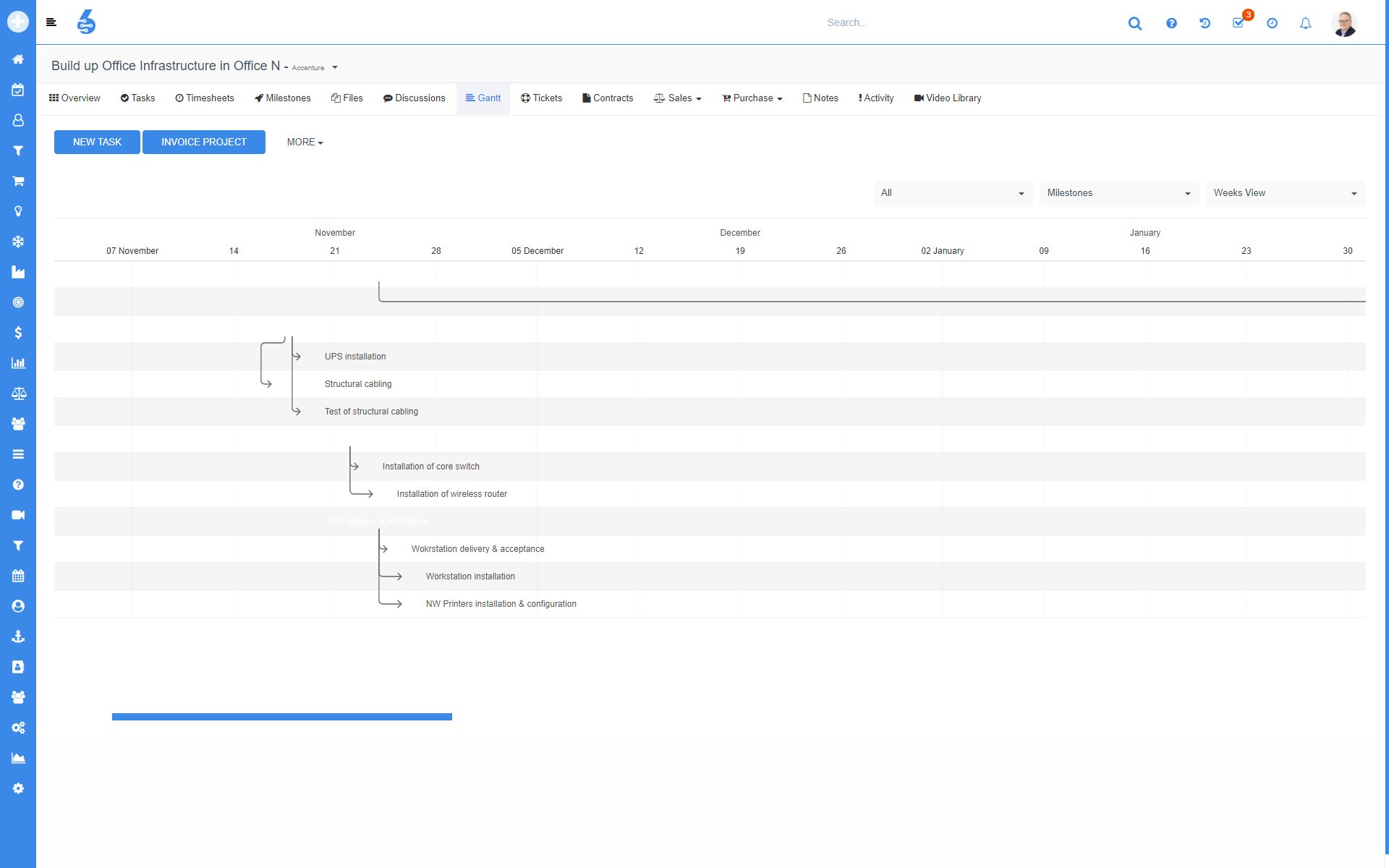Screen dimensions: 1389x868
Task: Click the filter sidebar icon
Action: coord(18,151)
